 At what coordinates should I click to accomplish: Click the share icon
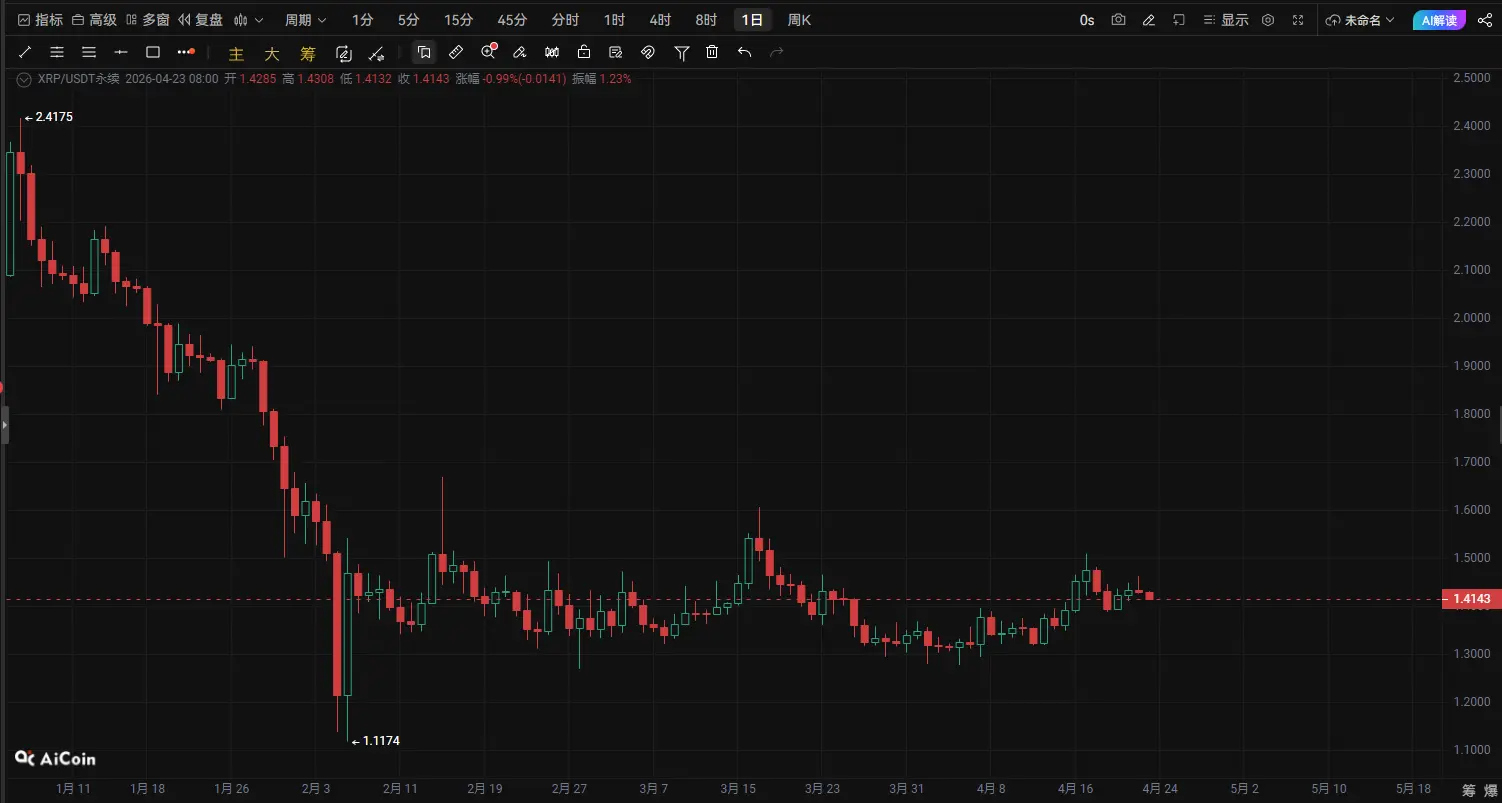[1484, 20]
